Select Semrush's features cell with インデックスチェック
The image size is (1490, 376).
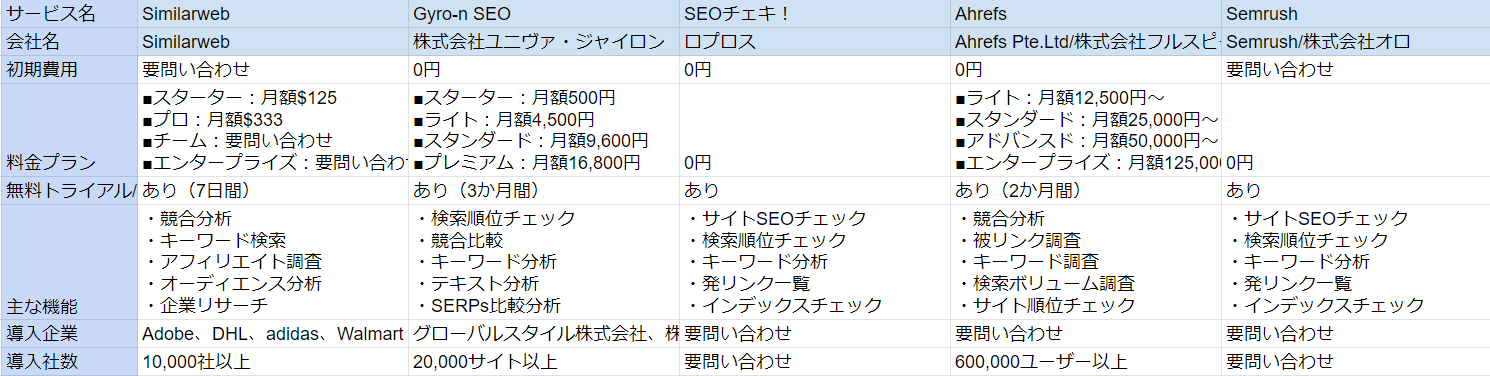[1356, 261]
